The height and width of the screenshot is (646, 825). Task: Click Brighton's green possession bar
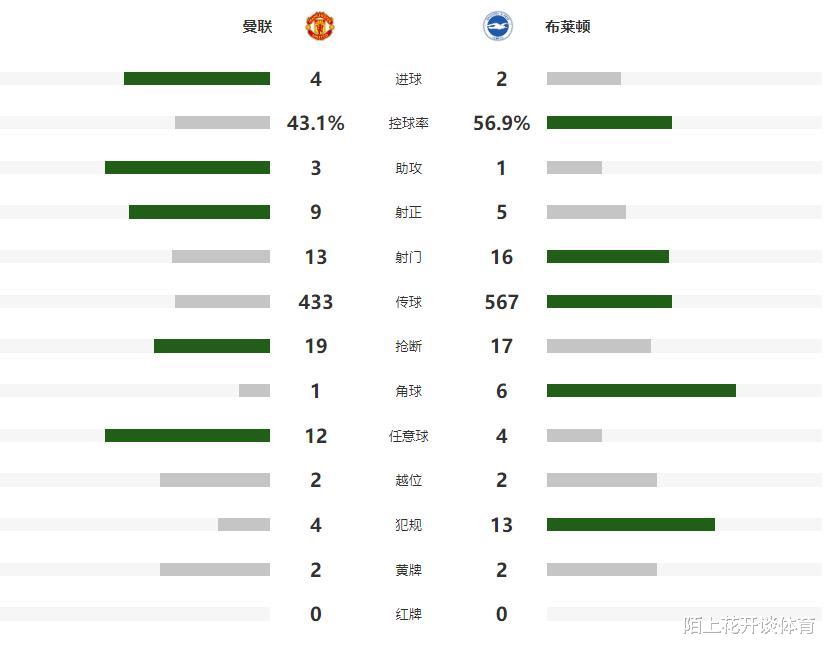click(x=609, y=123)
